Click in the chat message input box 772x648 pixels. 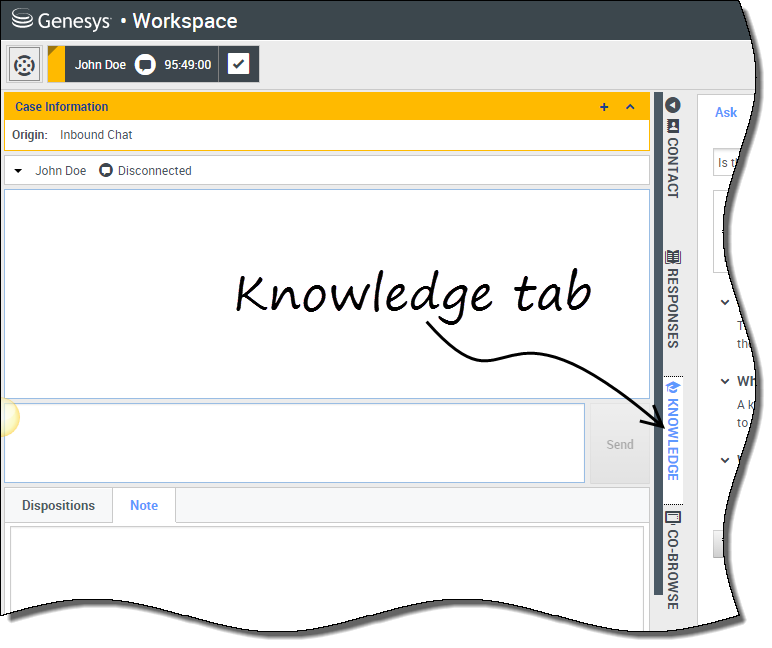(295, 443)
